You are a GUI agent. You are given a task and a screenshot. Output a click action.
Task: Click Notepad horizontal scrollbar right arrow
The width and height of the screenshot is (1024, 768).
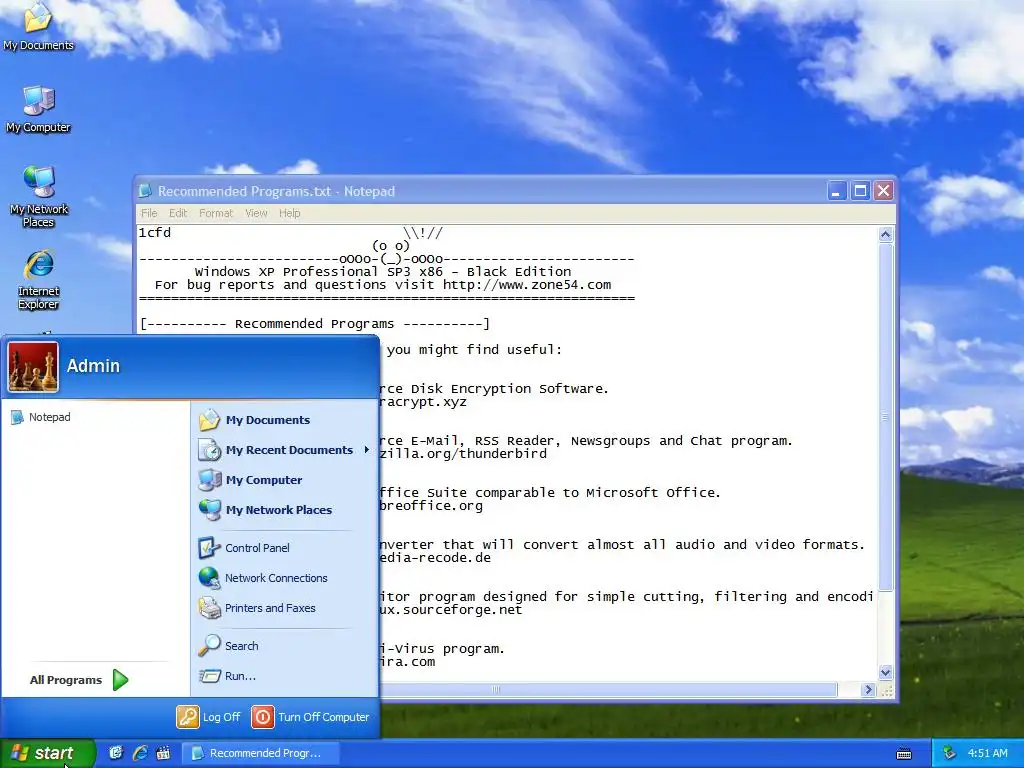coord(868,690)
